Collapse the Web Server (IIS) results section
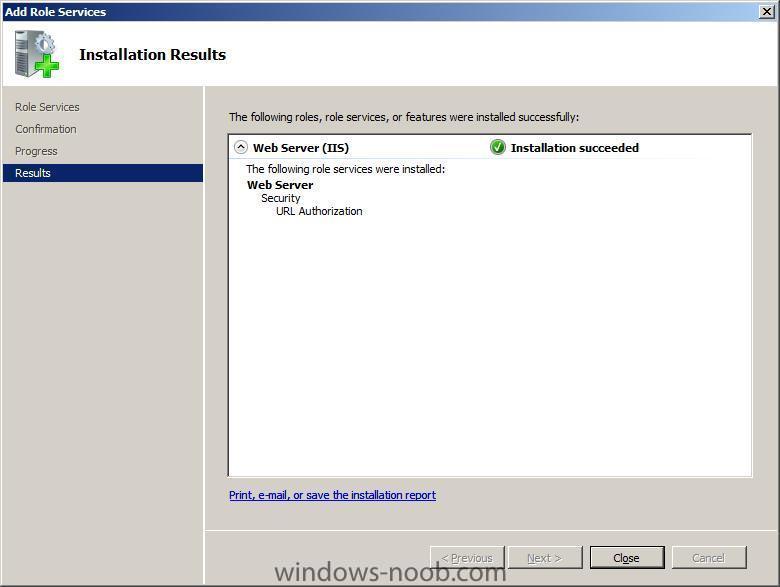This screenshot has height=587, width=780. click(241, 147)
